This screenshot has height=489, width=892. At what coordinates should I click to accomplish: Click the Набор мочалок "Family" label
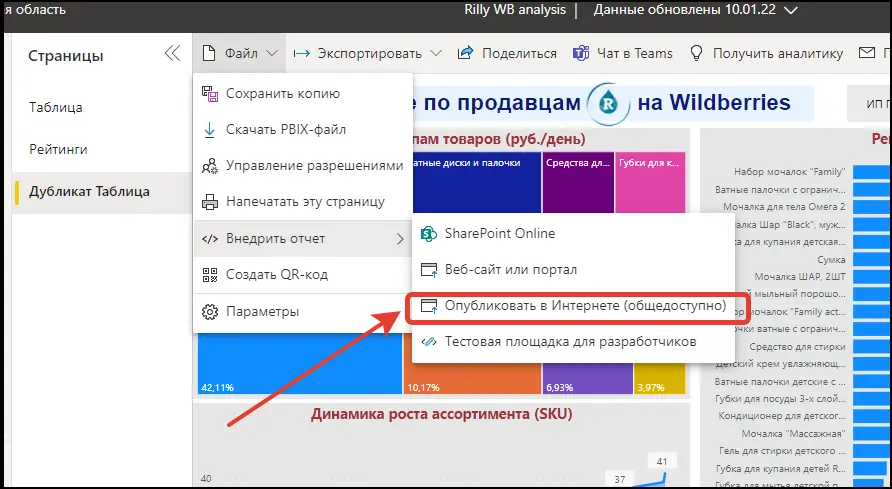(790, 172)
